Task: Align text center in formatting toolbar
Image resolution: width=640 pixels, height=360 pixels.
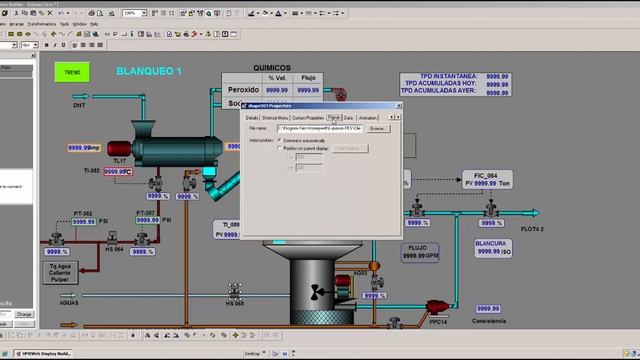Action: point(83,45)
